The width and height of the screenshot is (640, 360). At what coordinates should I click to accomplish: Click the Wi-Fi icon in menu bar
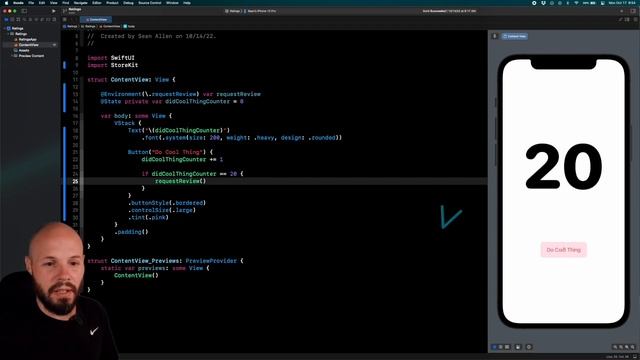point(576,3)
